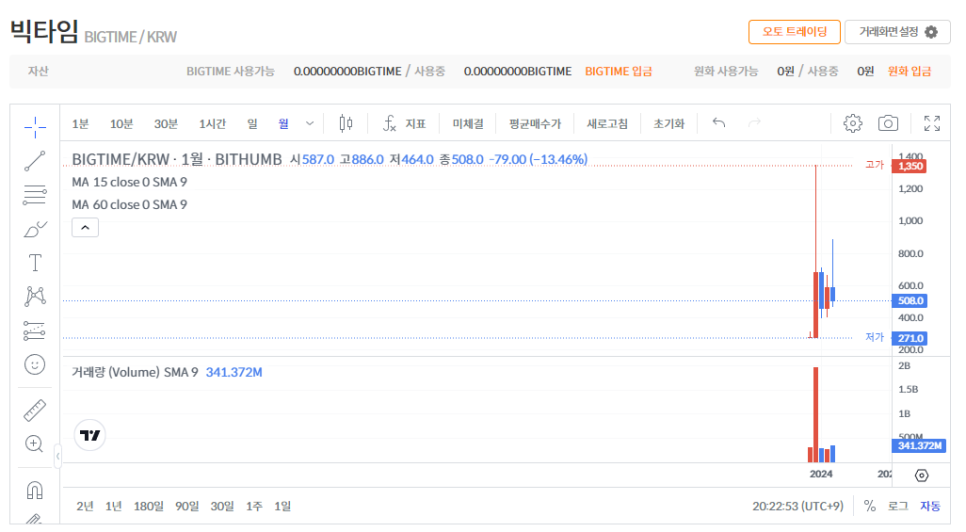The image size is (966, 532).
Task: Switch chart to fullscreen mode
Action: coord(932,123)
